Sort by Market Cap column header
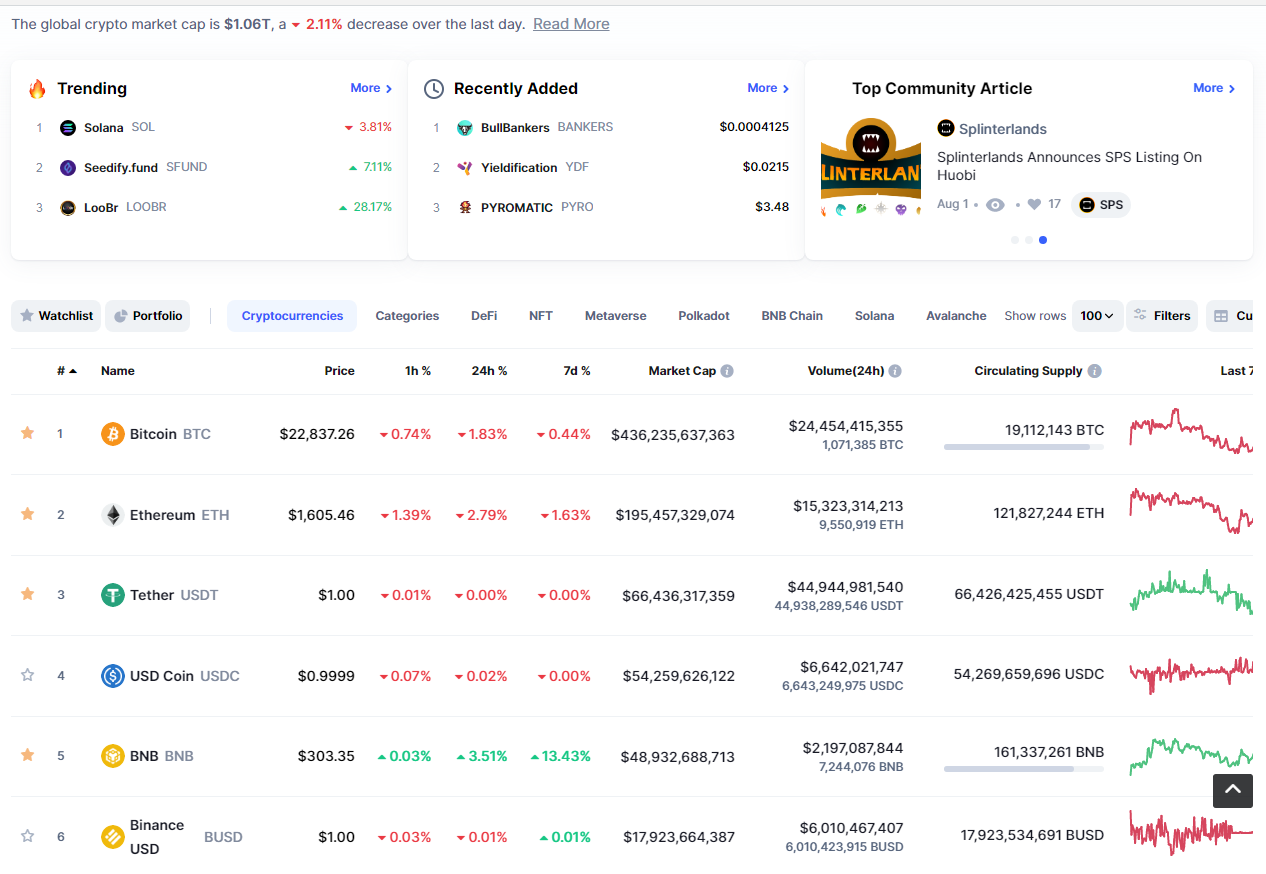Image resolution: width=1266 pixels, height=874 pixels. tap(682, 371)
